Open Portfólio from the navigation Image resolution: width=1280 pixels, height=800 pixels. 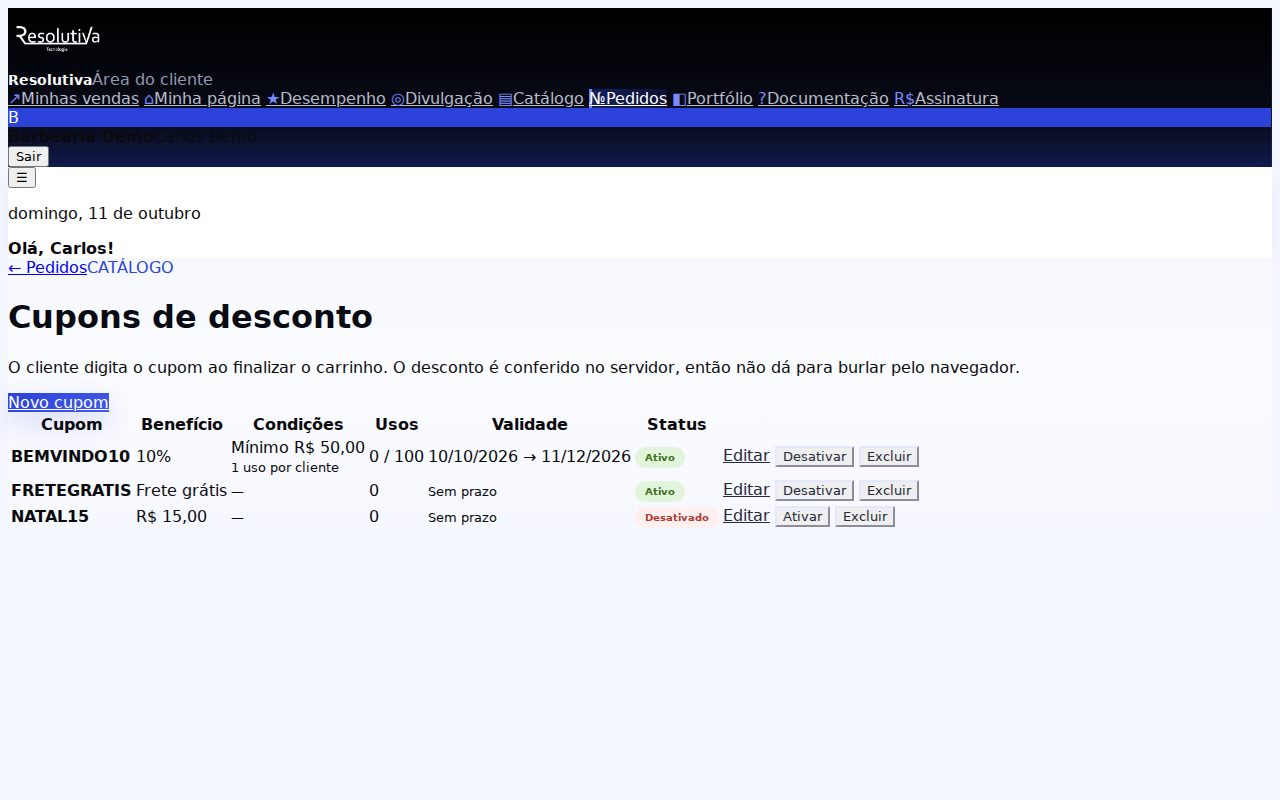coord(712,98)
